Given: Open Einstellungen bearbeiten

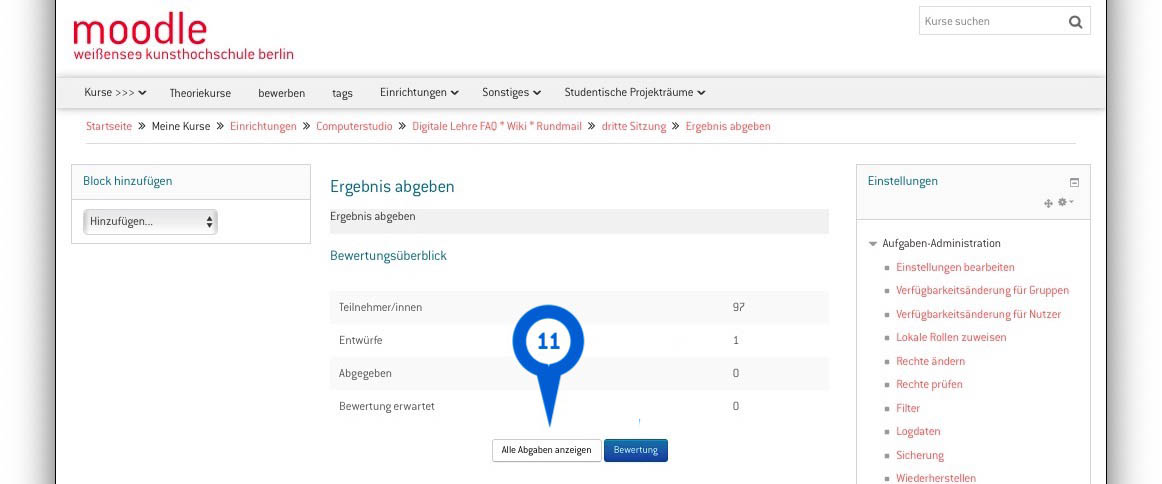Looking at the screenshot, I should coord(955,268).
